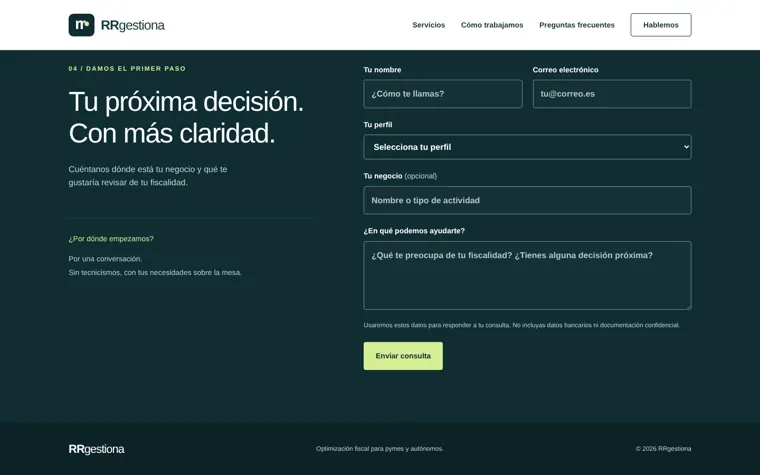Click the Tu perfil label

pos(378,125)
